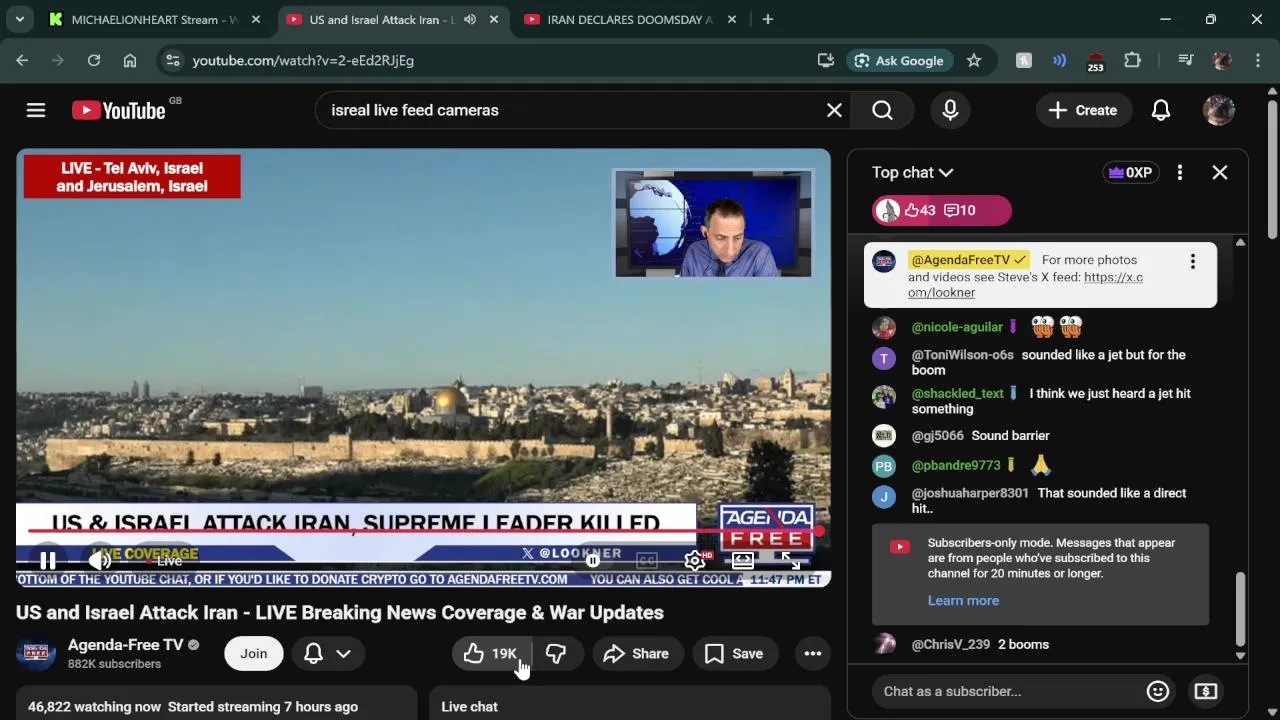Close the MICHAELIONHEART Stream tab
This screenshot has height=720, width=1280.
point(256,19)
